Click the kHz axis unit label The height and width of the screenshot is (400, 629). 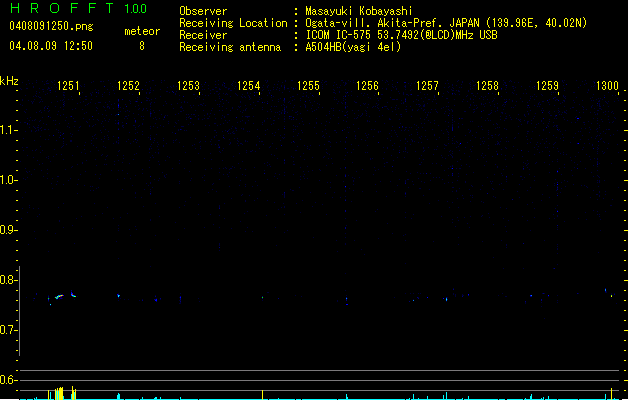[9, 81]
